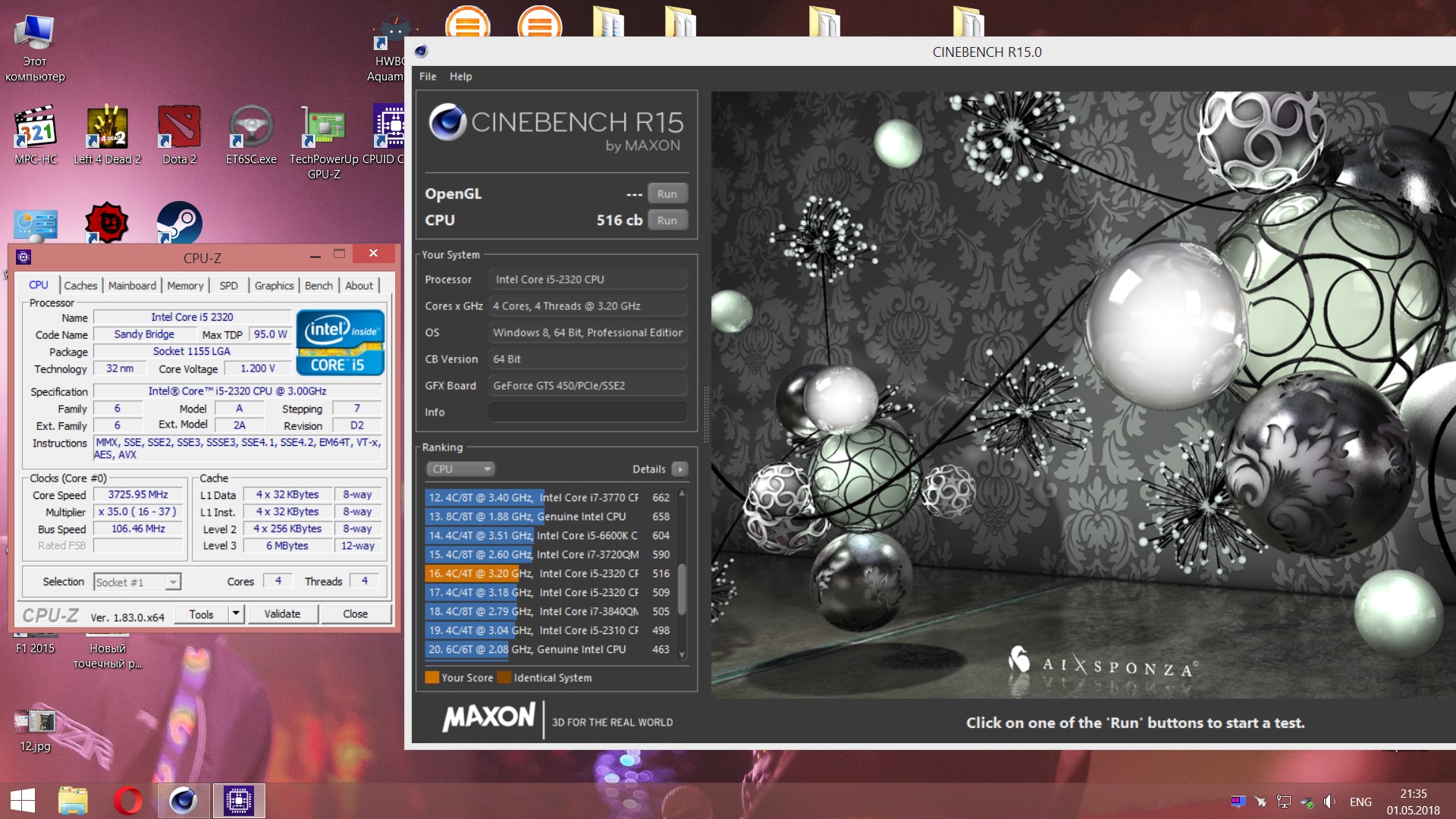Select ranking row 12 Core i7-3770

[x=549, y=497]
